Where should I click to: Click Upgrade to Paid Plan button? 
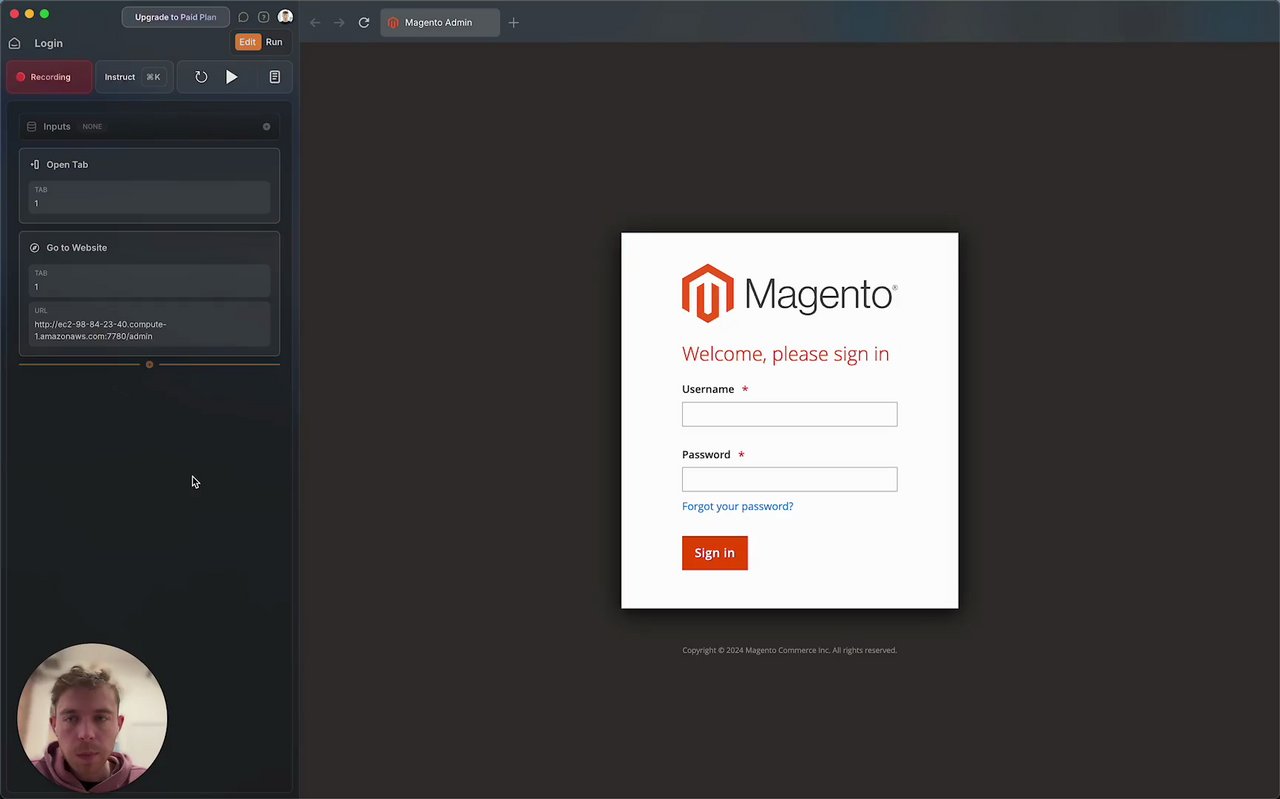[x=176, y=17]
